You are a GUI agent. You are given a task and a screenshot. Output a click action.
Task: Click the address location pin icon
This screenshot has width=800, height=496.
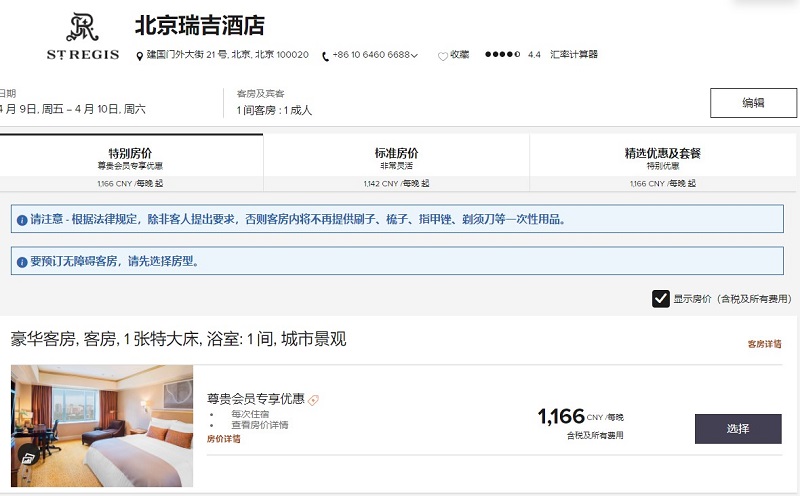[x=139, y=56]
